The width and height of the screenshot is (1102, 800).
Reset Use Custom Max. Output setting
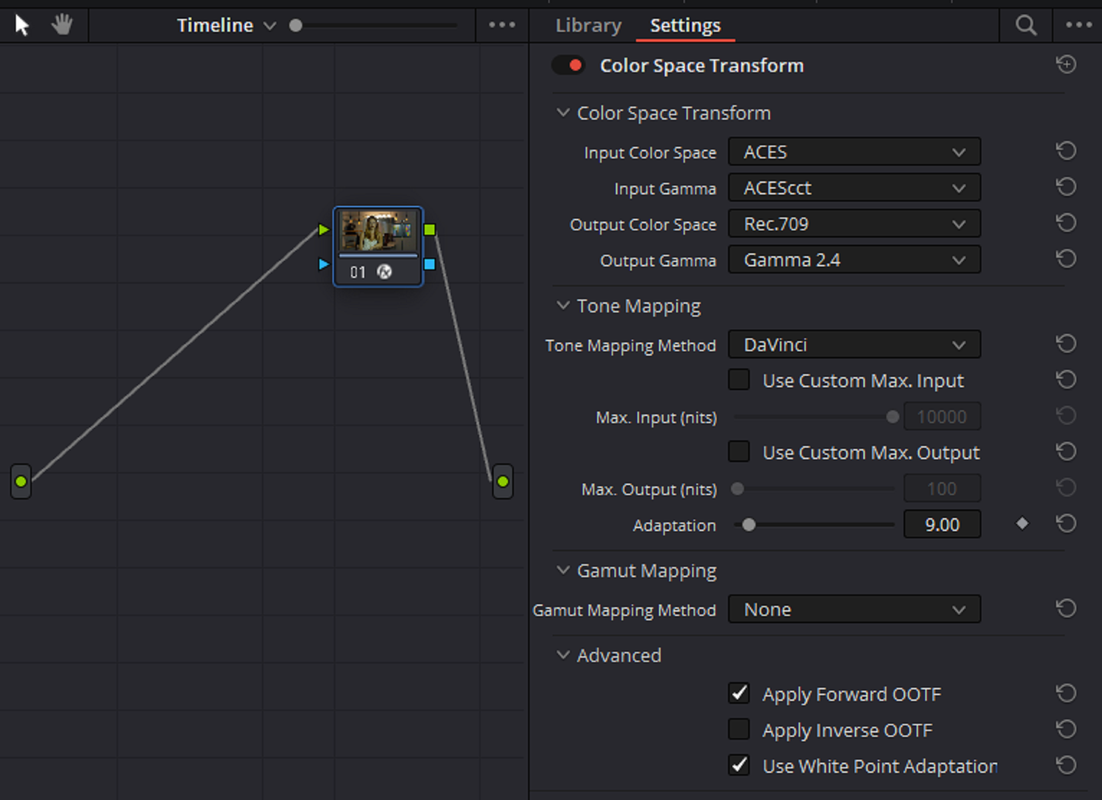[1066, 451]
